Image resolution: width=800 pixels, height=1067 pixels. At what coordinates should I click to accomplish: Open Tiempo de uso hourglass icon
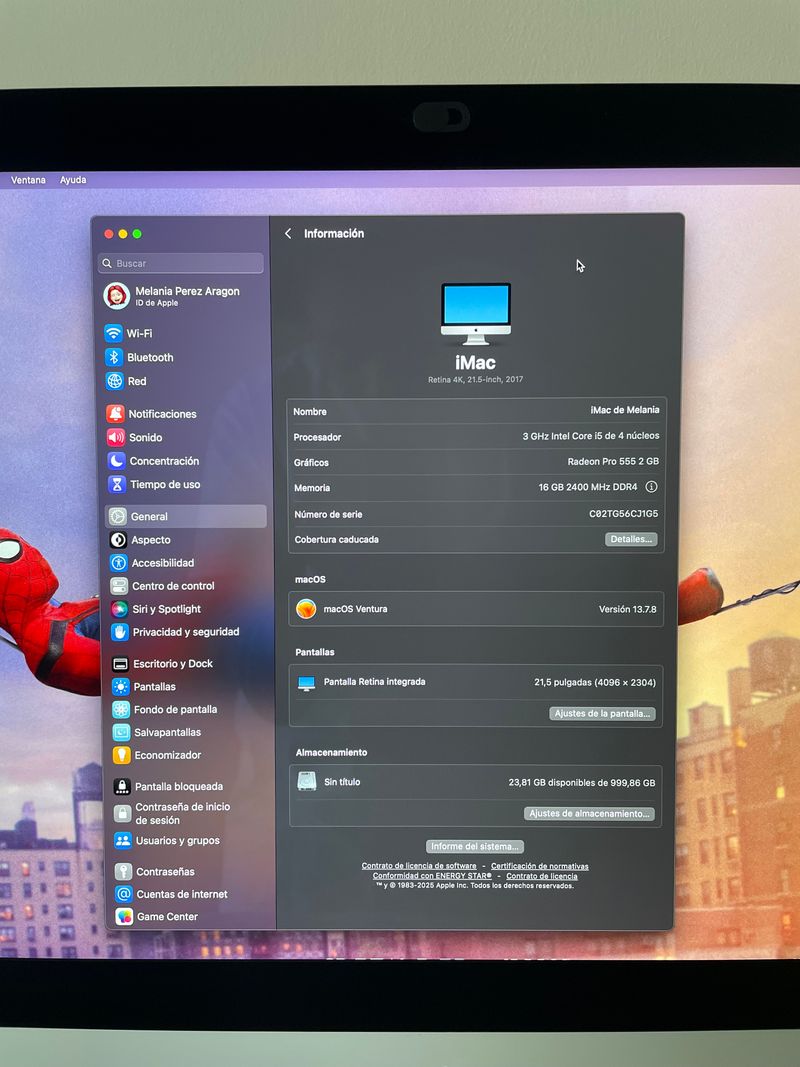pyautogui.click(x=117, y=485)
